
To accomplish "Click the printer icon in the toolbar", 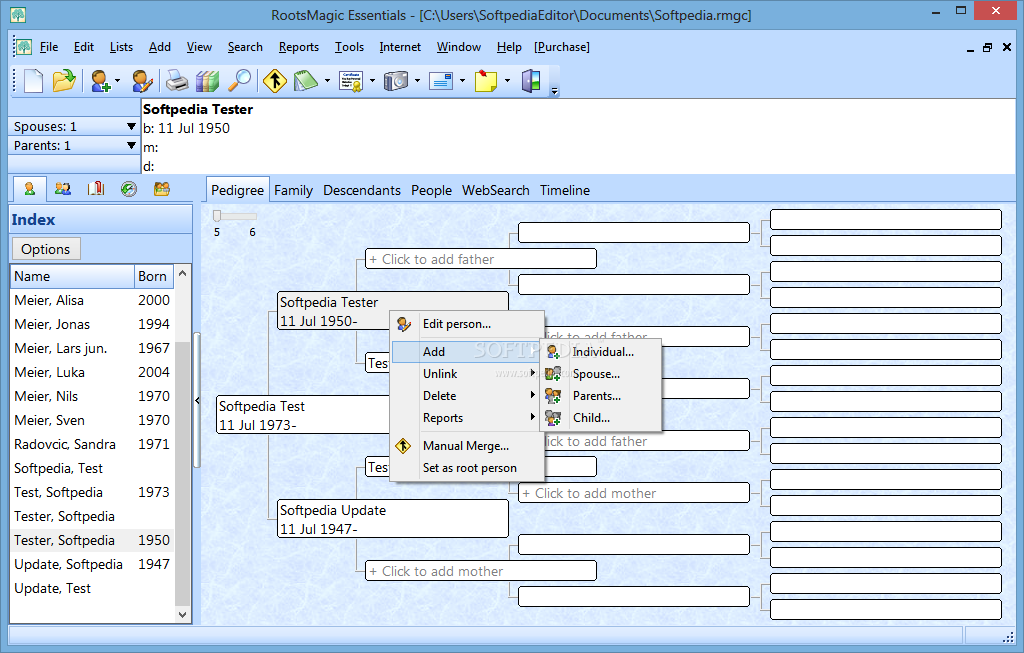I will pyautogui.click(x=176, y=81).
